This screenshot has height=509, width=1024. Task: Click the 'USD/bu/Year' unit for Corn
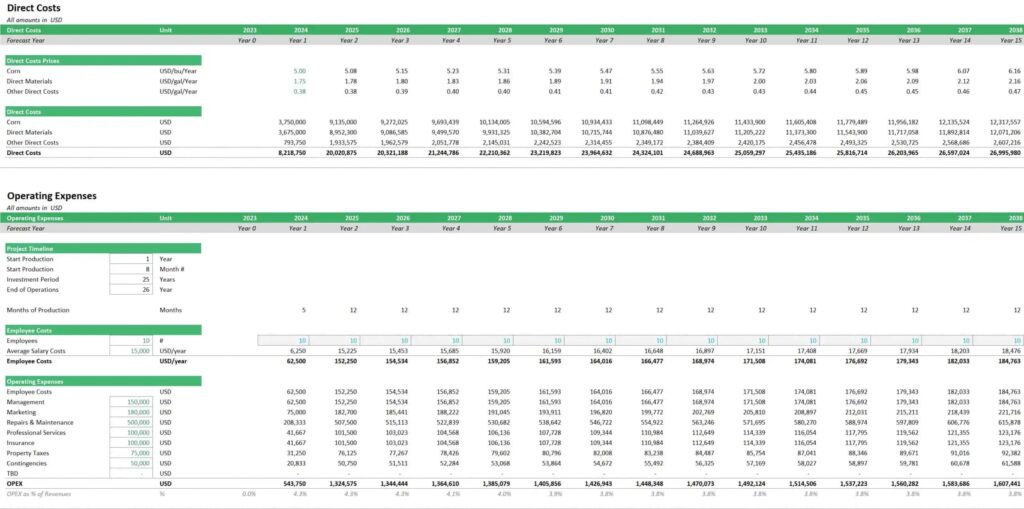click(x=178, y=71)
